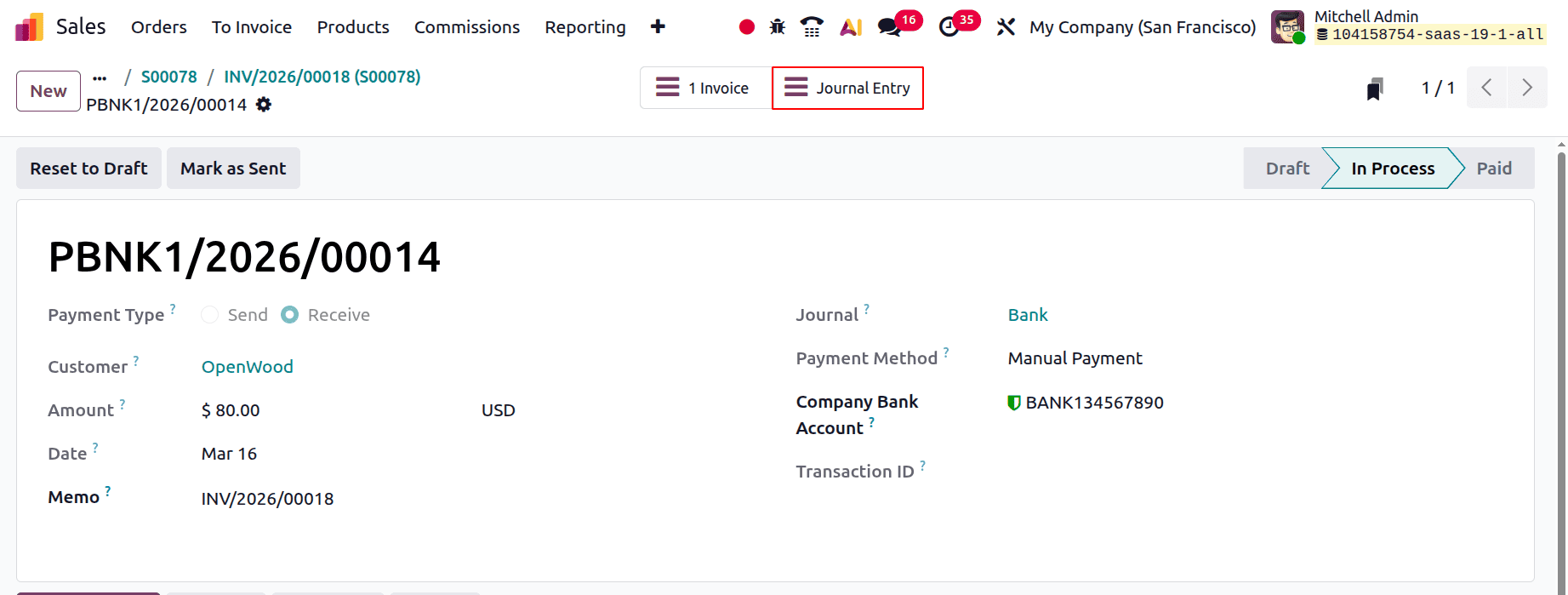This screenshot has height=595, width=1568.
Task: Open the Odoo Sales app home icon
Action: [x=29, y=27]
